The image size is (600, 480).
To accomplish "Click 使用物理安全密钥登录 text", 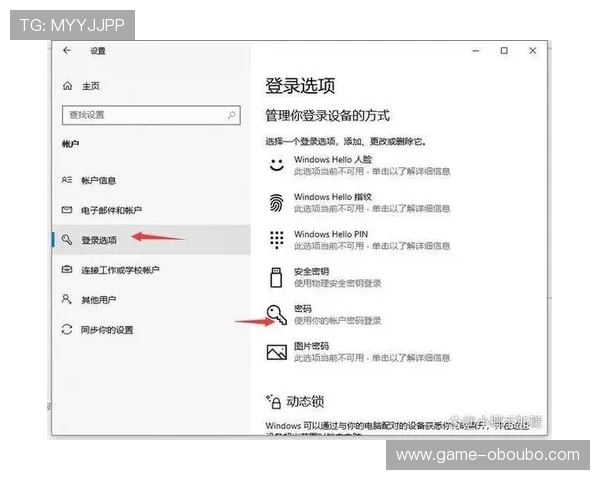I will (338, 283).
